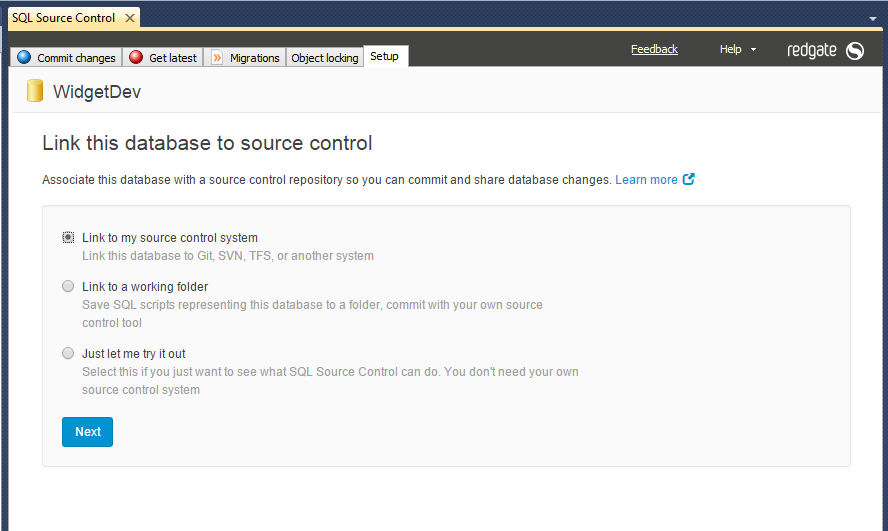The width and height of the screenshot is (888, 531).
Task: Choose Just let me try it out
Action: pos(68,353)
